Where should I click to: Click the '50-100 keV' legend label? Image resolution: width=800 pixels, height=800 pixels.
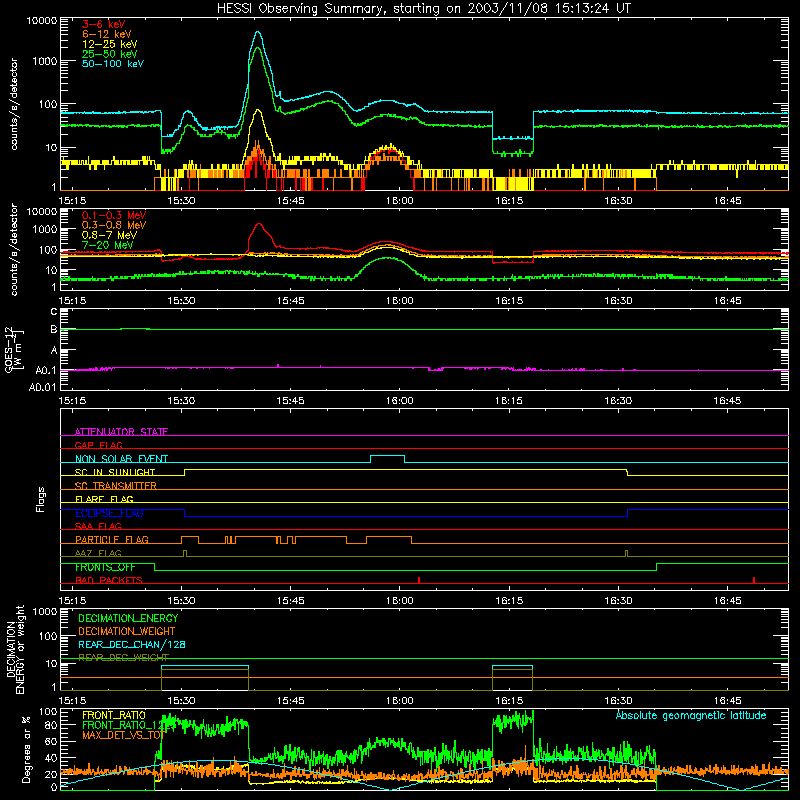(x=113, y=63)
